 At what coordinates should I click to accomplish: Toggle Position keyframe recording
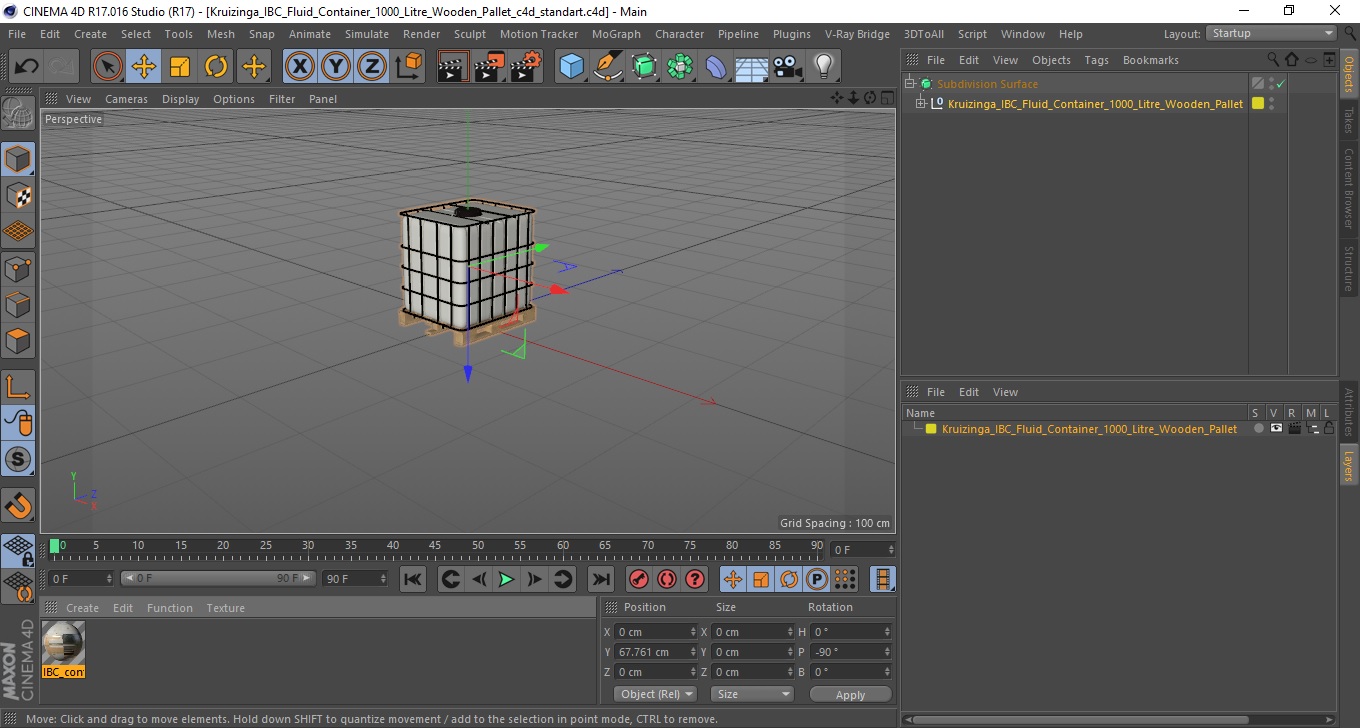pos(733,579)
